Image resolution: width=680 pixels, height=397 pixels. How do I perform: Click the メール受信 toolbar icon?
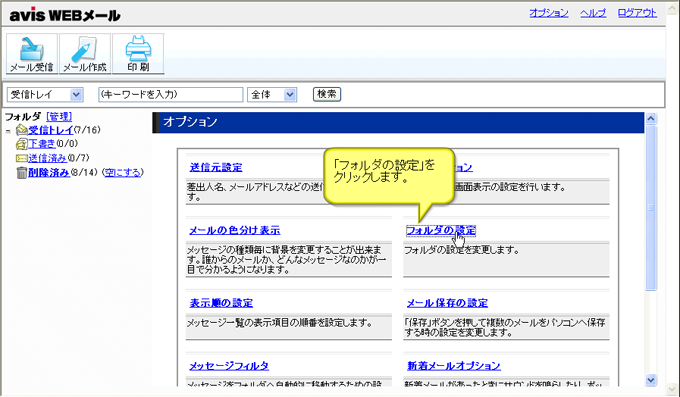click(x=32, y=53)
